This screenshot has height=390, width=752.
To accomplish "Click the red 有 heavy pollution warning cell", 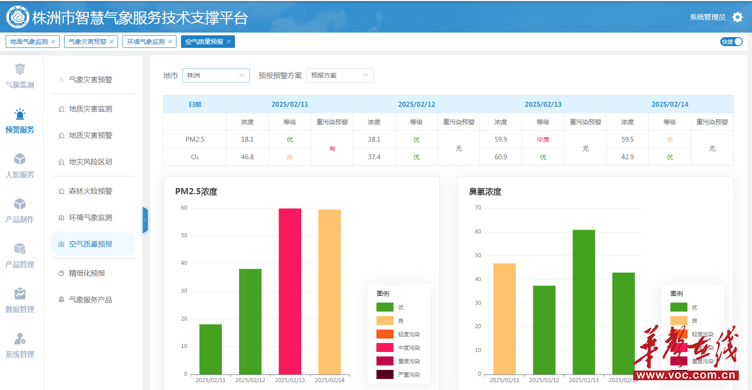I will click(x=332, y=148).
